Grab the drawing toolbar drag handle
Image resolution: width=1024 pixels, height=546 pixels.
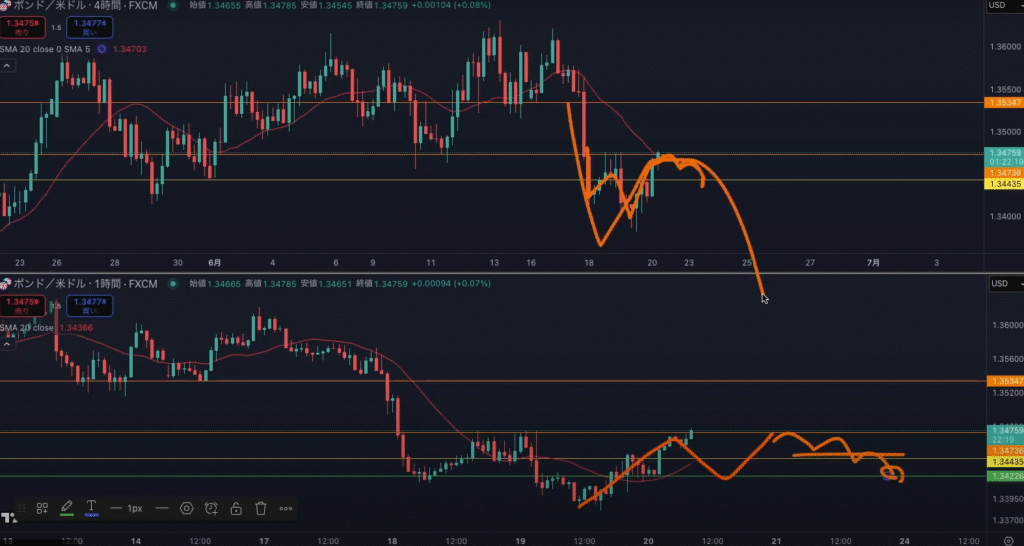pos(22,508)
